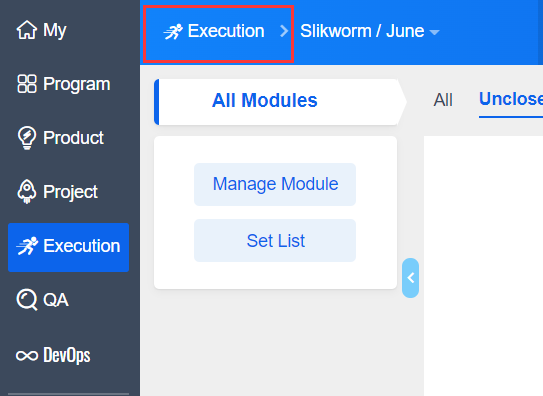Switch to the Unclosed tab
The width and height of the screenshot is (543, 396).
click(511, 99)
